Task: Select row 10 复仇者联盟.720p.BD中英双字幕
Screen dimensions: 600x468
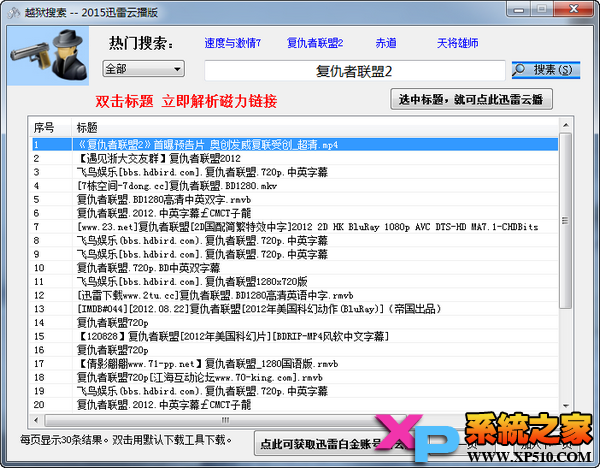Action: (295, 268)
